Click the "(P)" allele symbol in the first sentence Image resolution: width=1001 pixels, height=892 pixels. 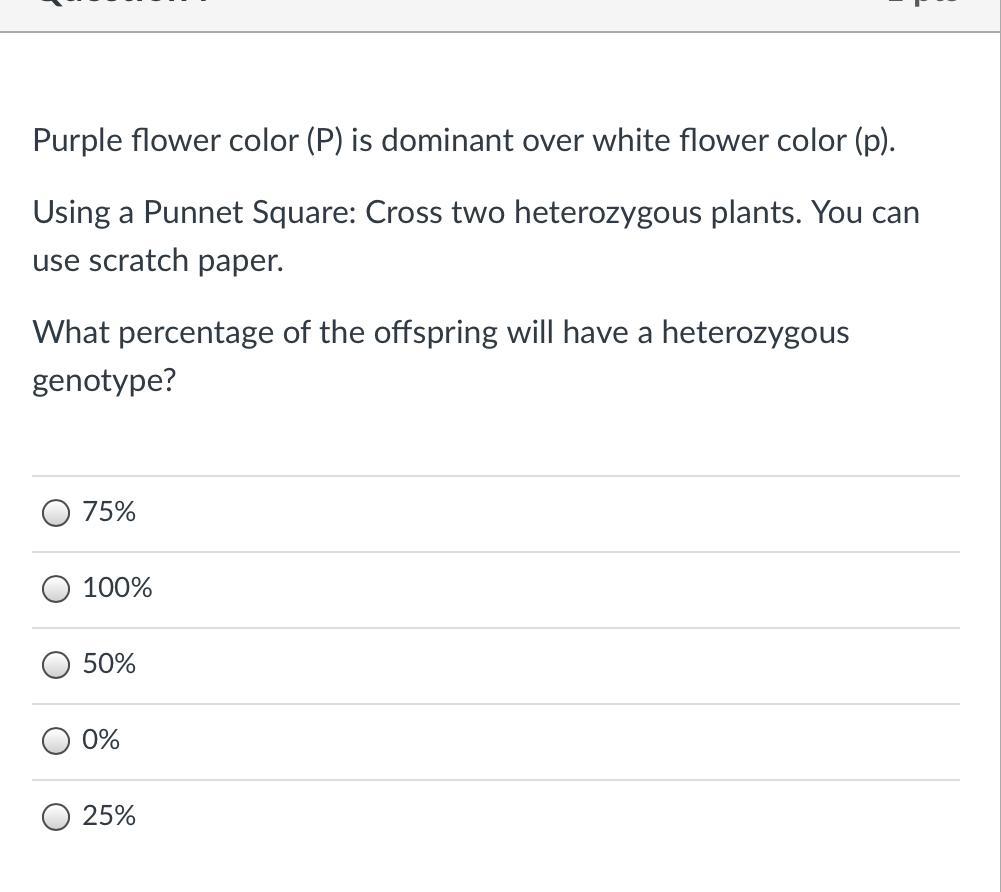325,141
